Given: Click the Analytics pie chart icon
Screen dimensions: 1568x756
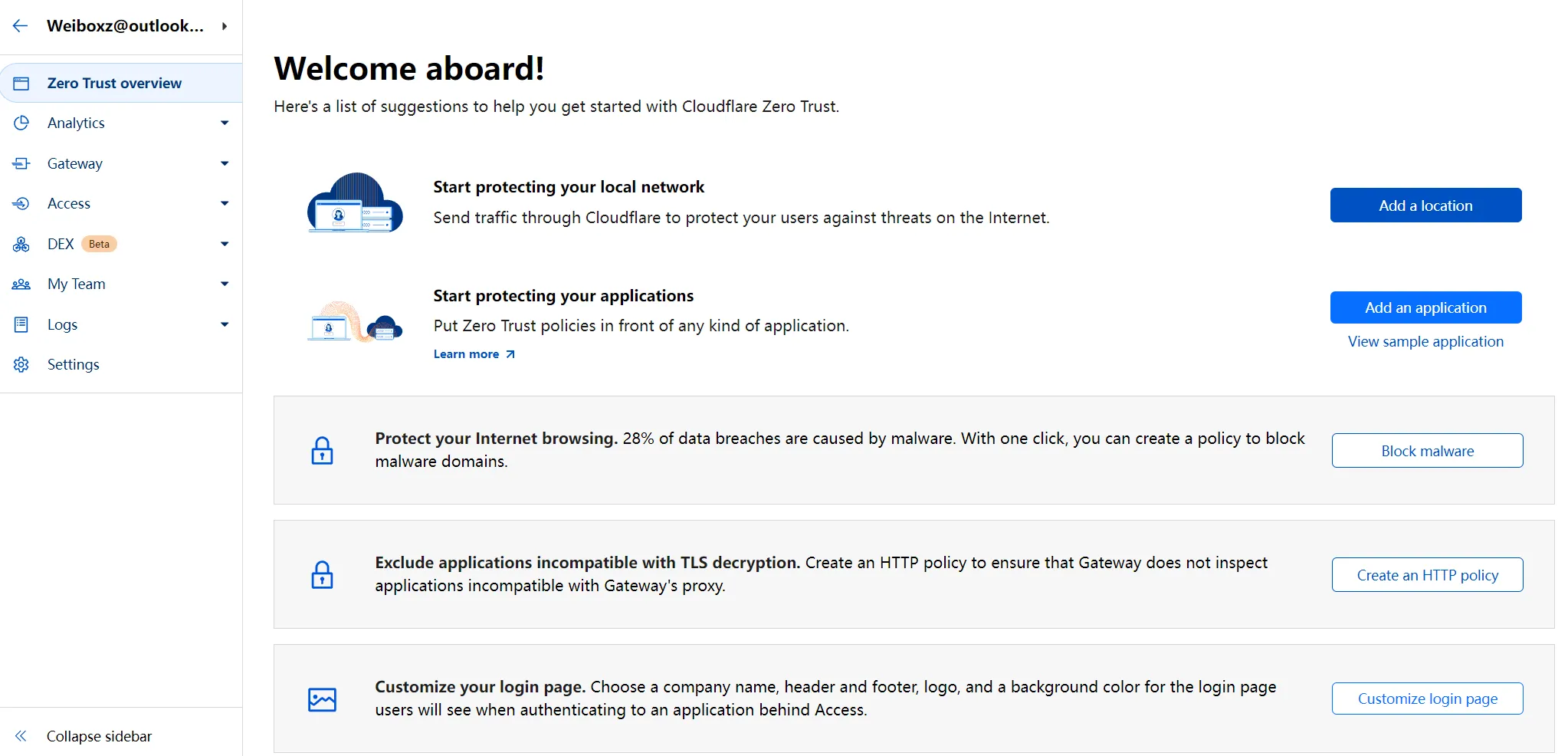Looking at the screenshot, I should (x=21, y=123).
